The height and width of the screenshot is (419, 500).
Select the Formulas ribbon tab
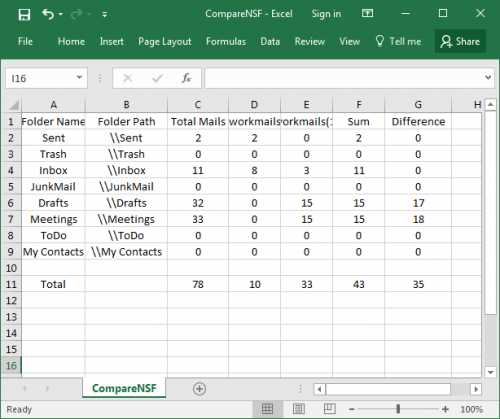pyautogui.click(x=226, y=41)
